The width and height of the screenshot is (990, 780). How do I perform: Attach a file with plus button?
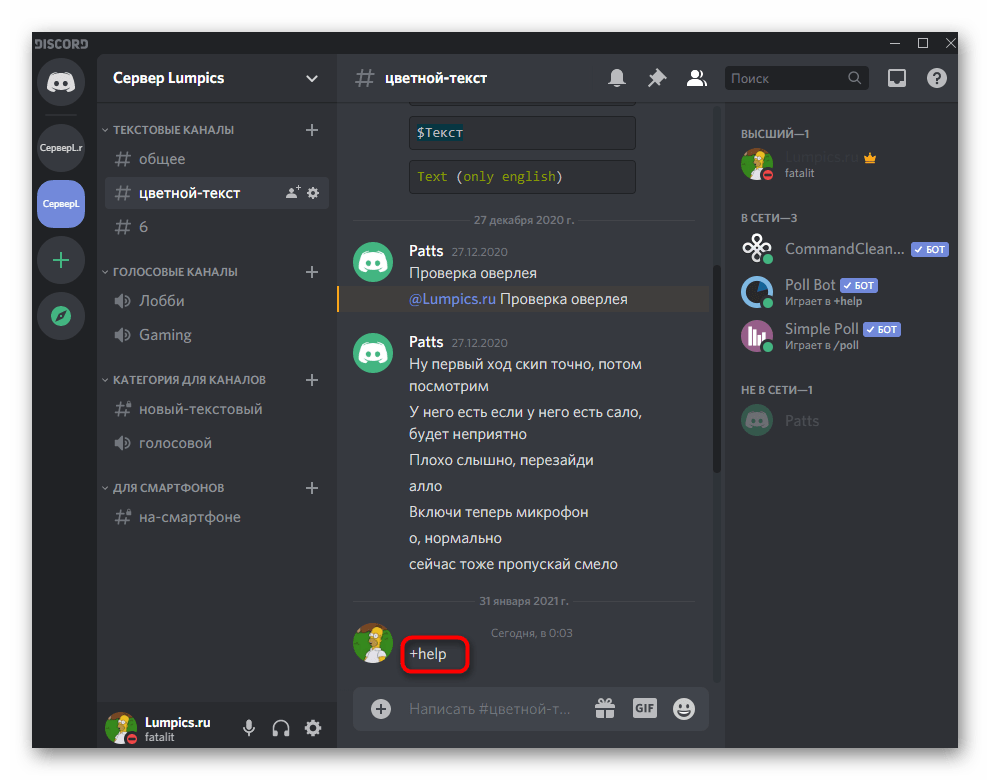pyautogui.click(x=381, y=709)
